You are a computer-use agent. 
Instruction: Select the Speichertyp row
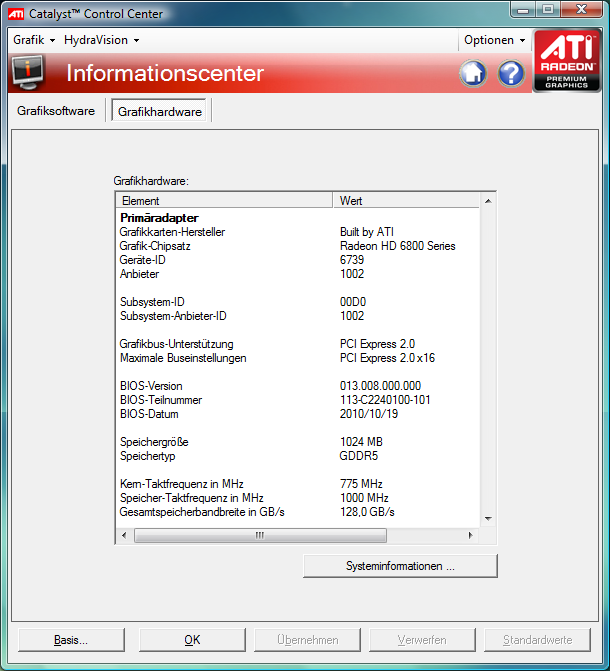298,456
